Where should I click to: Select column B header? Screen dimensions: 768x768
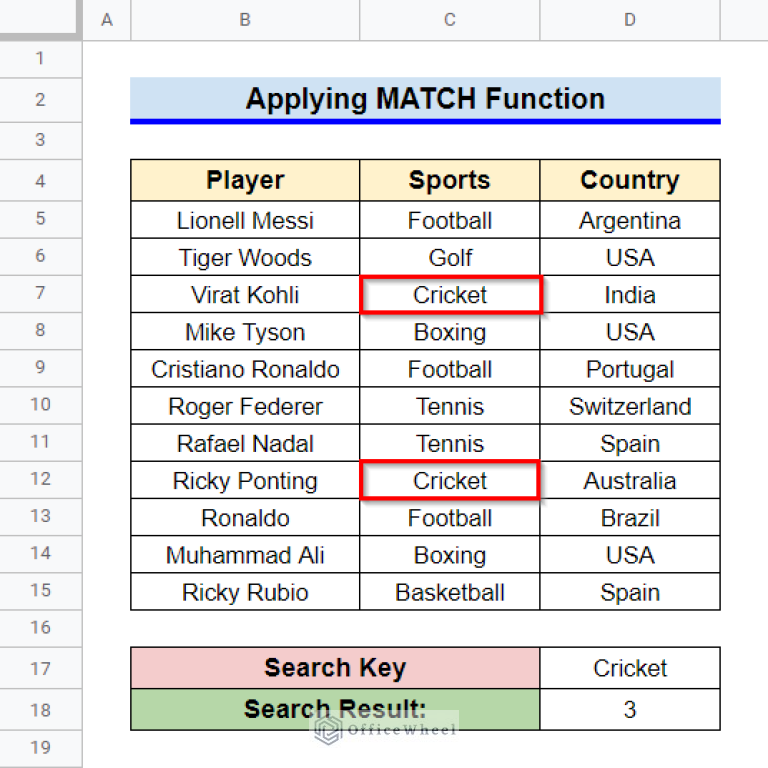pyautogui.click(x=245, y=20)
